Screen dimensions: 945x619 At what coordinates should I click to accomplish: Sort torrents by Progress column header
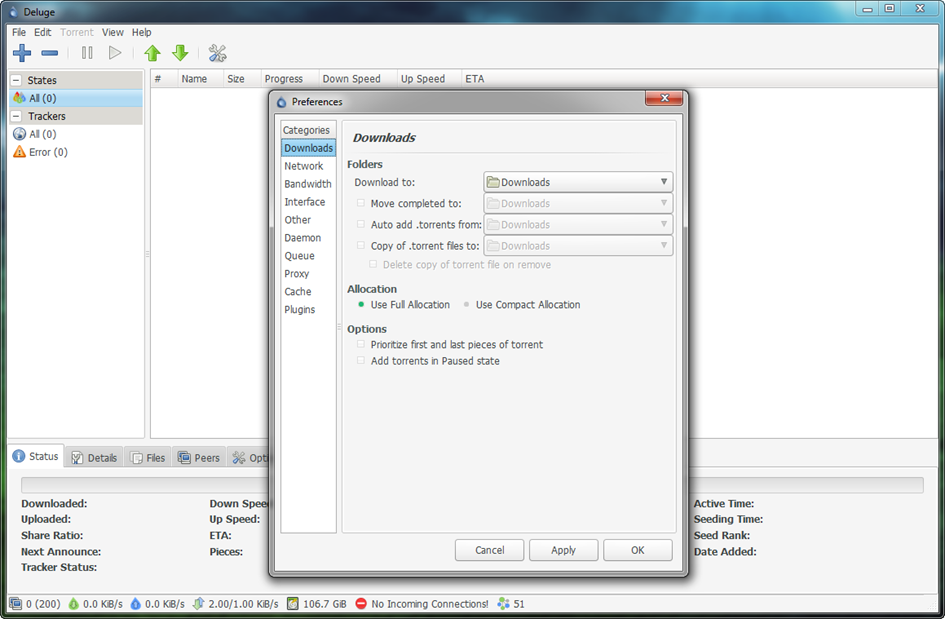(x=289, y=79)
